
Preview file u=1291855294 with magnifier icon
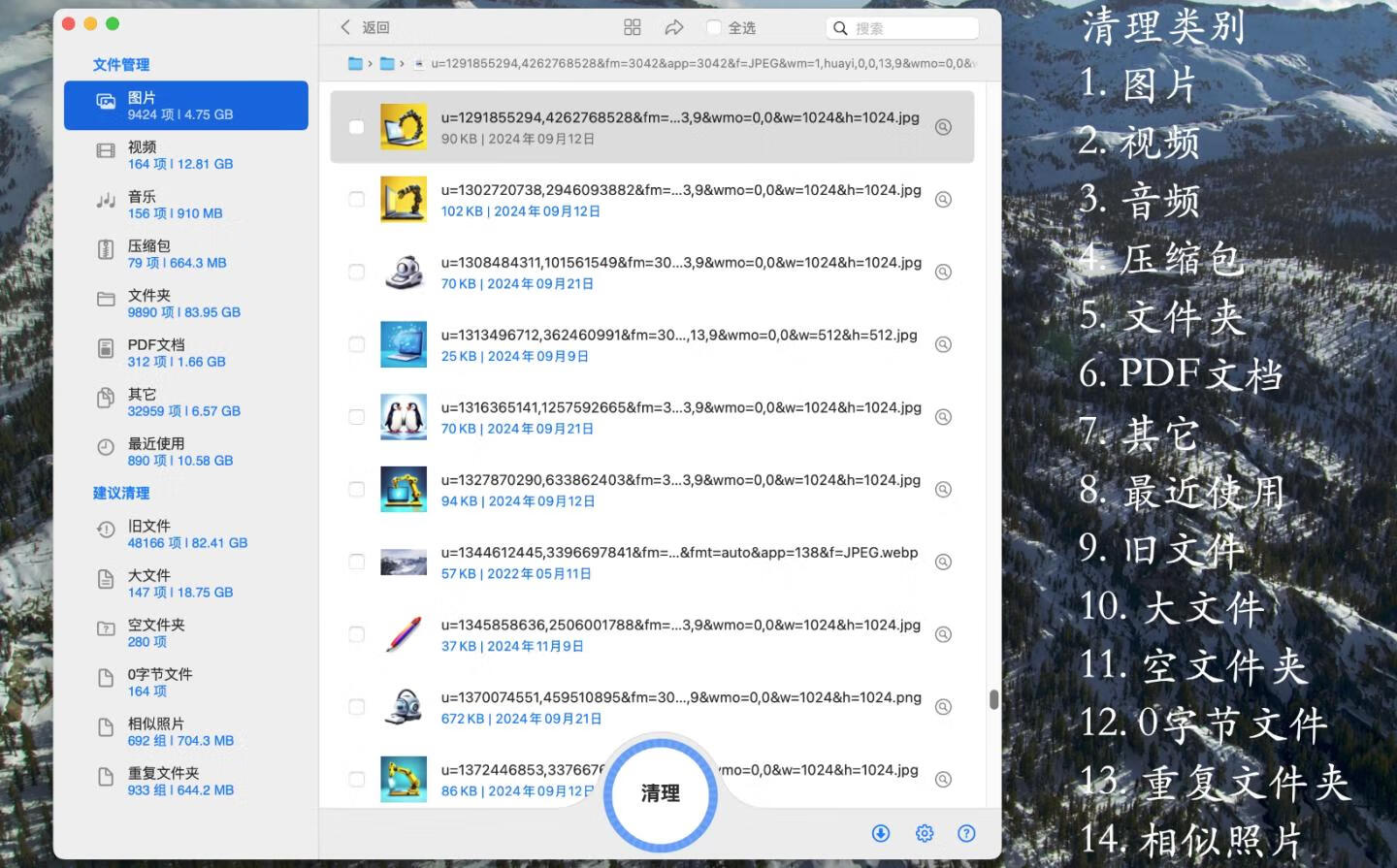pyautogui.click(x=943, y=127)
